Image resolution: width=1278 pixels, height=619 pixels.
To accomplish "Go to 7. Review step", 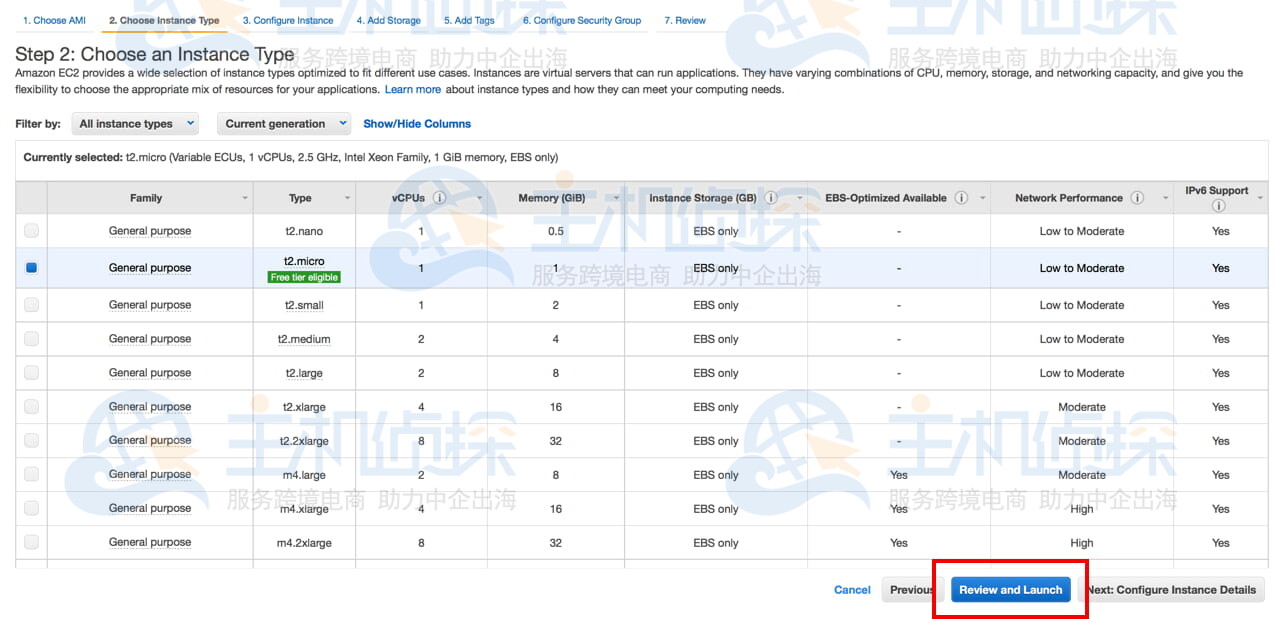I will click(x=685, y=20).
